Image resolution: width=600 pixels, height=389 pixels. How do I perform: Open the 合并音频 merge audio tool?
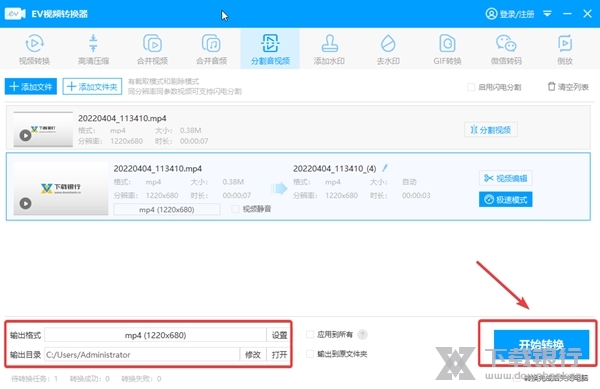(x=211, y=49)
